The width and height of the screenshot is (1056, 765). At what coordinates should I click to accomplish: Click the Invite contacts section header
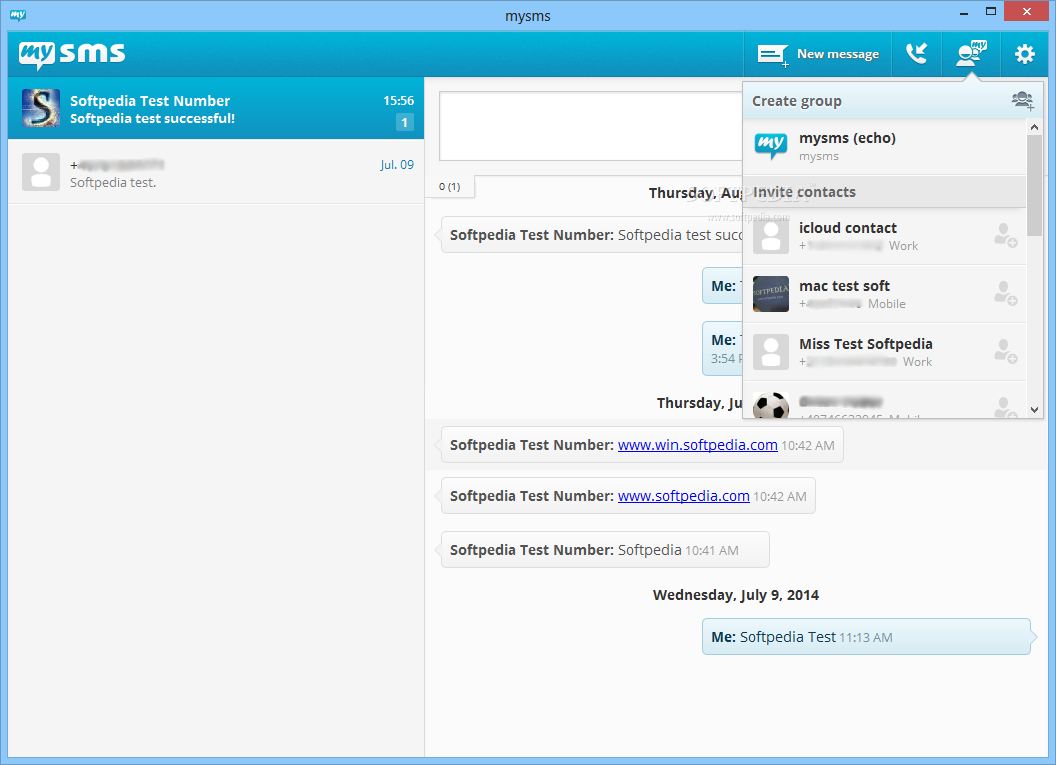tap(884, 192)
